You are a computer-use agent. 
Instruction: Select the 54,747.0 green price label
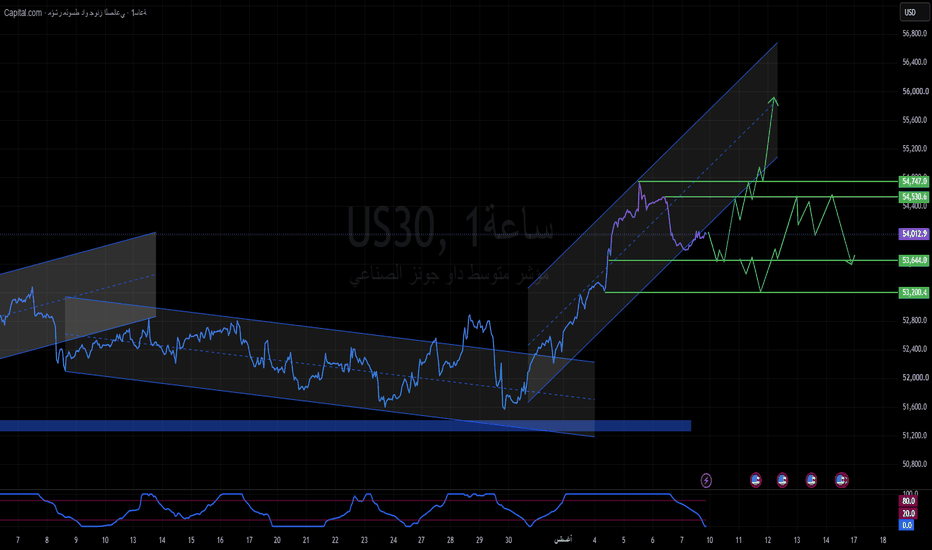[x=914, y=181]
